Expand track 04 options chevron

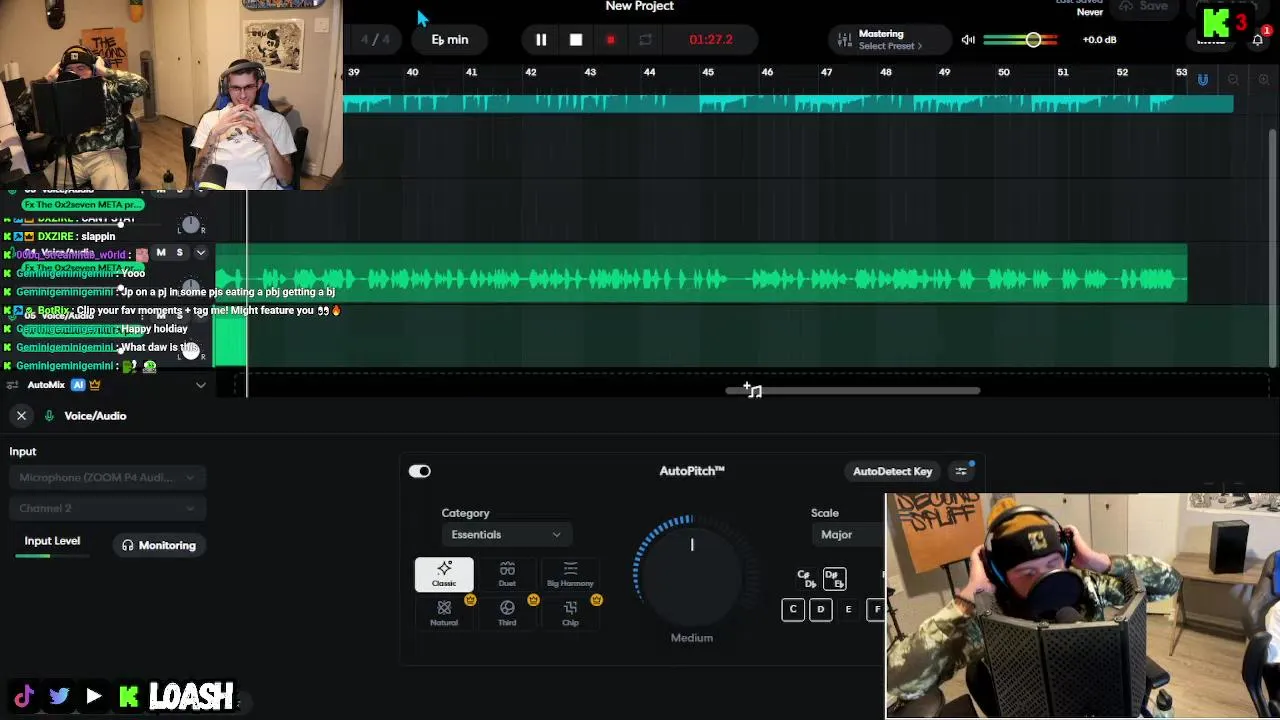(x=201, y=253)
